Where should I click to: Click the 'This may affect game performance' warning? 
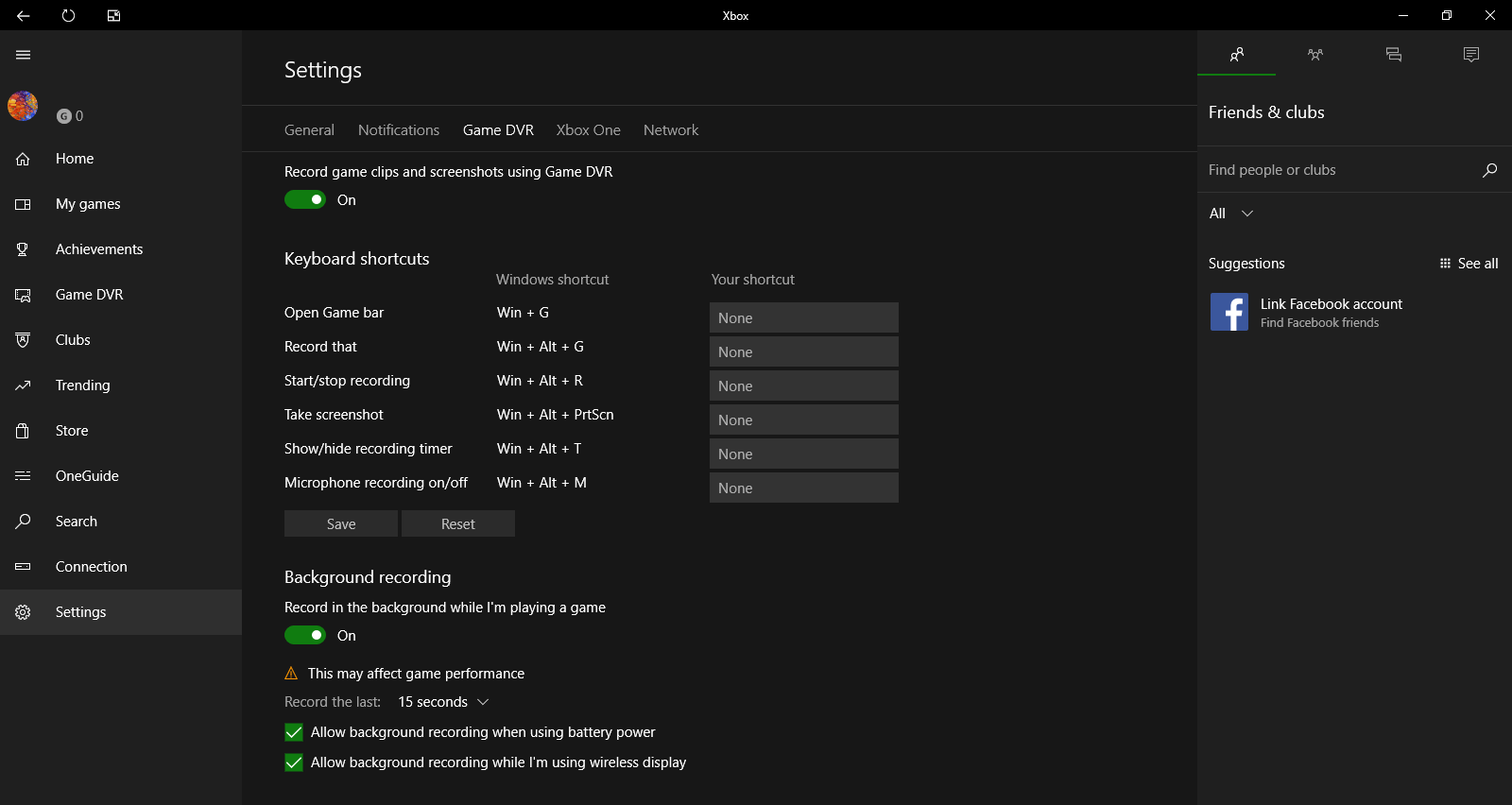[416, 674]
